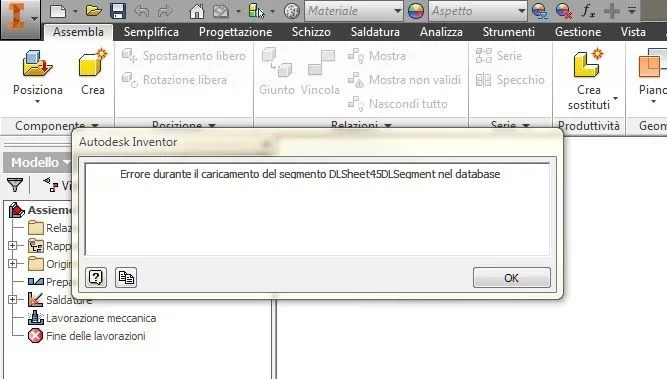
Task: Click Crea sostituti icon
Action: [589, 63]
